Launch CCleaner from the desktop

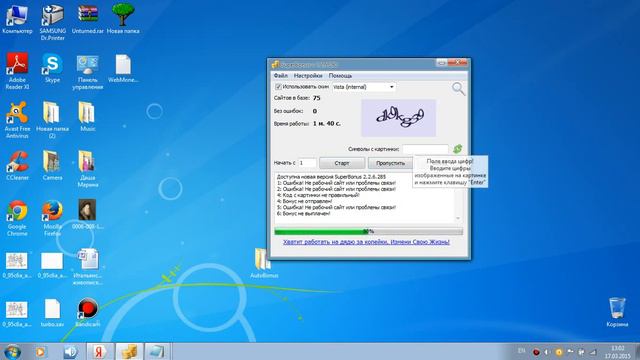click(17, 166)
